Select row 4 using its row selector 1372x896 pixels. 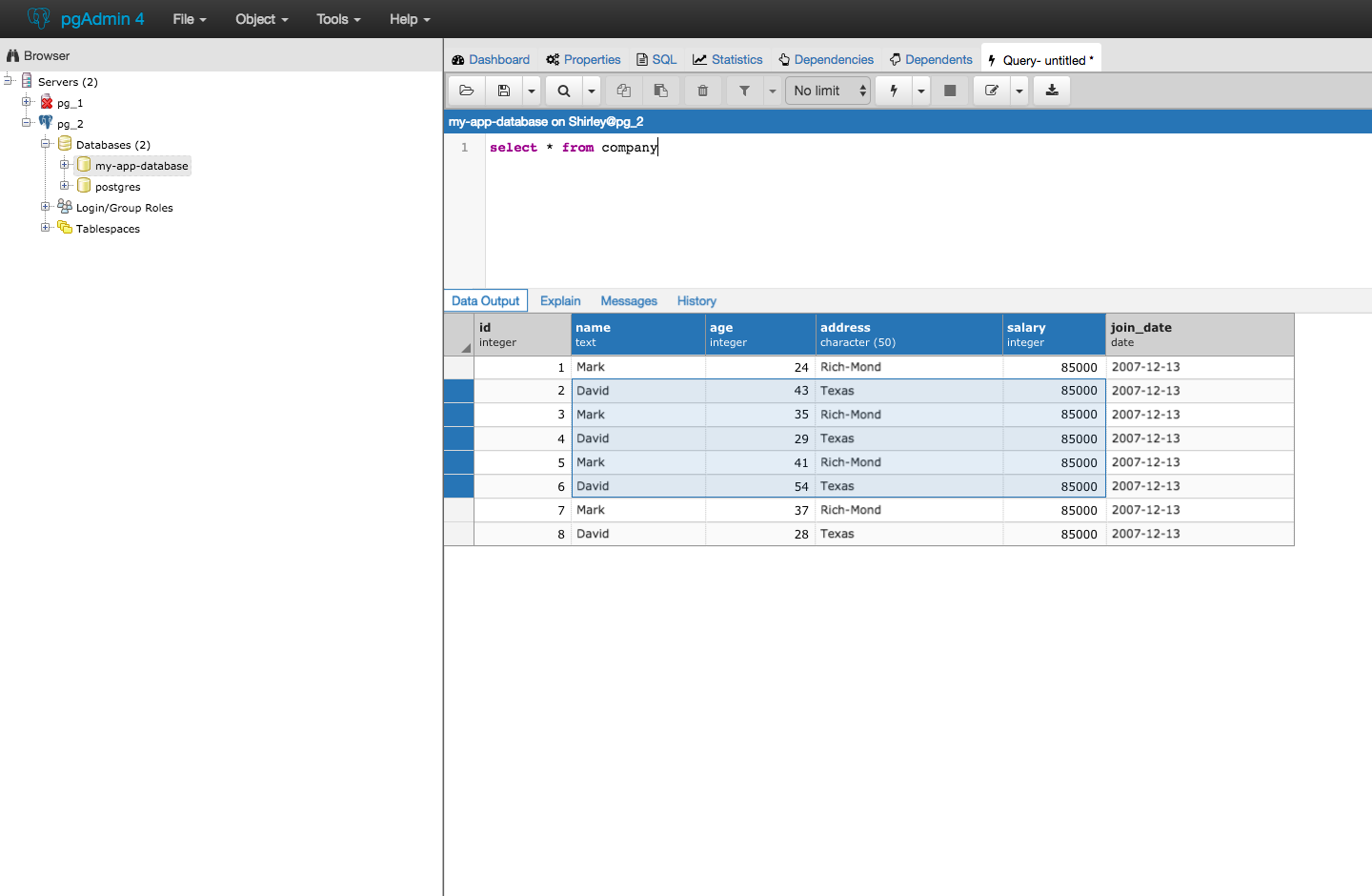[458, 438]
